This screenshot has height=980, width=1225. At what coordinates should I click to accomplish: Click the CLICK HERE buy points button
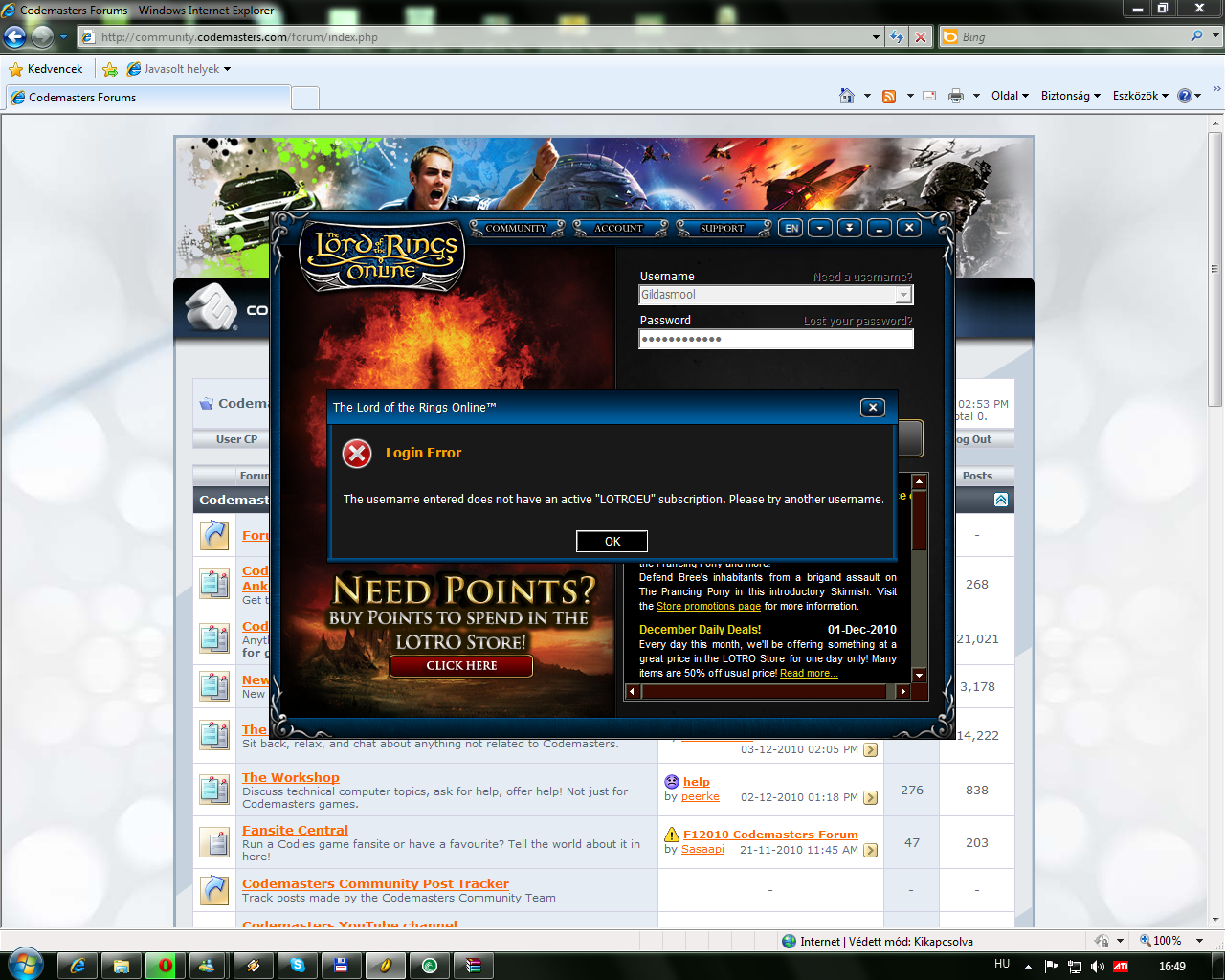pyautogui.click(x=461, y=666)
